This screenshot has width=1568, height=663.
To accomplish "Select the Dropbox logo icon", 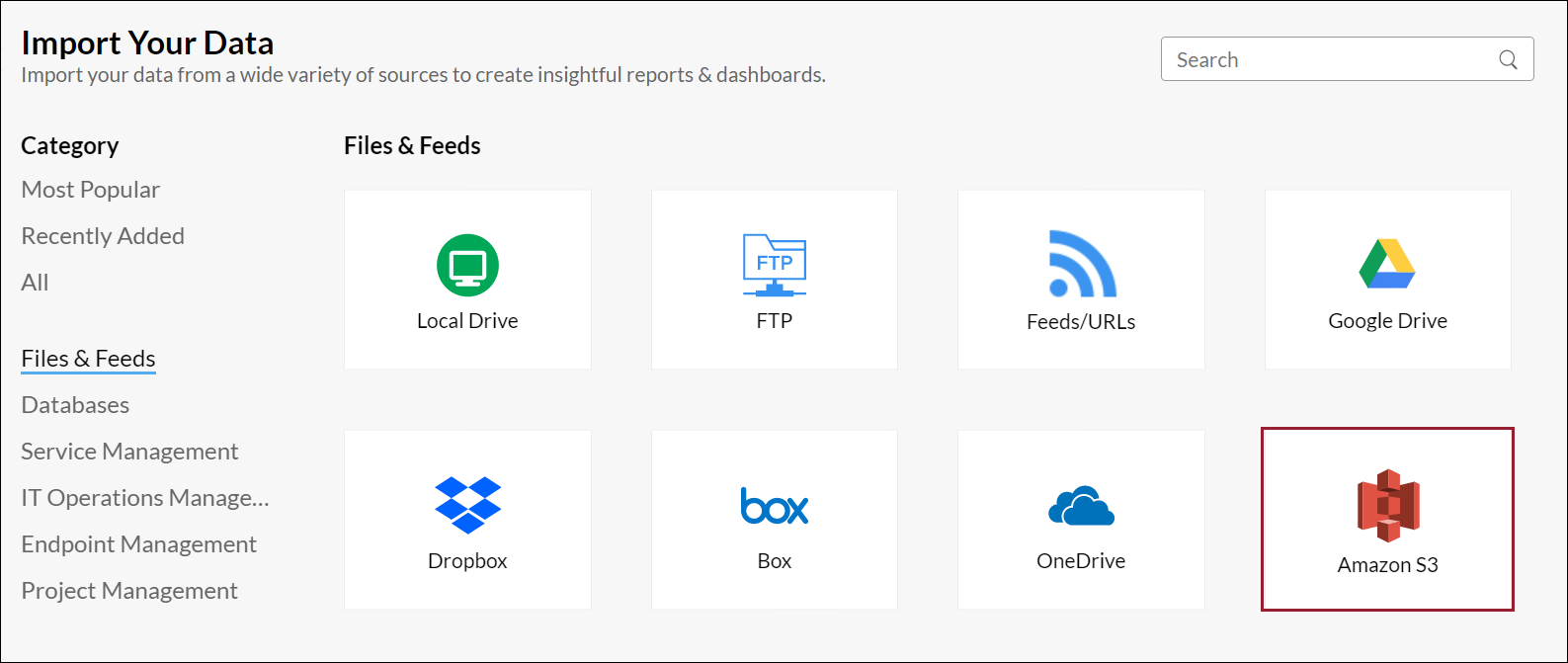I will coord(467,505).
